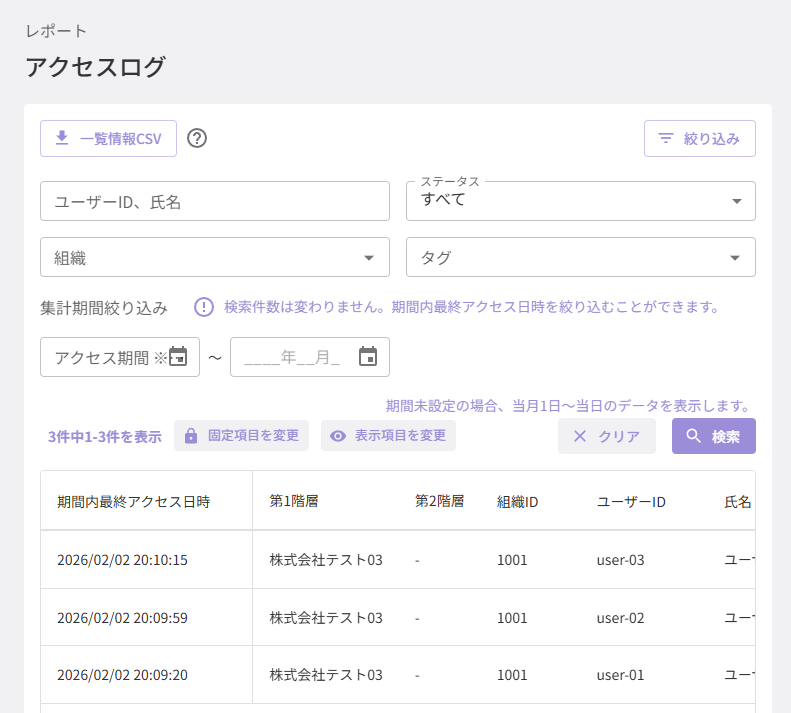Click the 1001 cell in the user-03 row
Screen dimensions: 791x713
tap(512, 560)
